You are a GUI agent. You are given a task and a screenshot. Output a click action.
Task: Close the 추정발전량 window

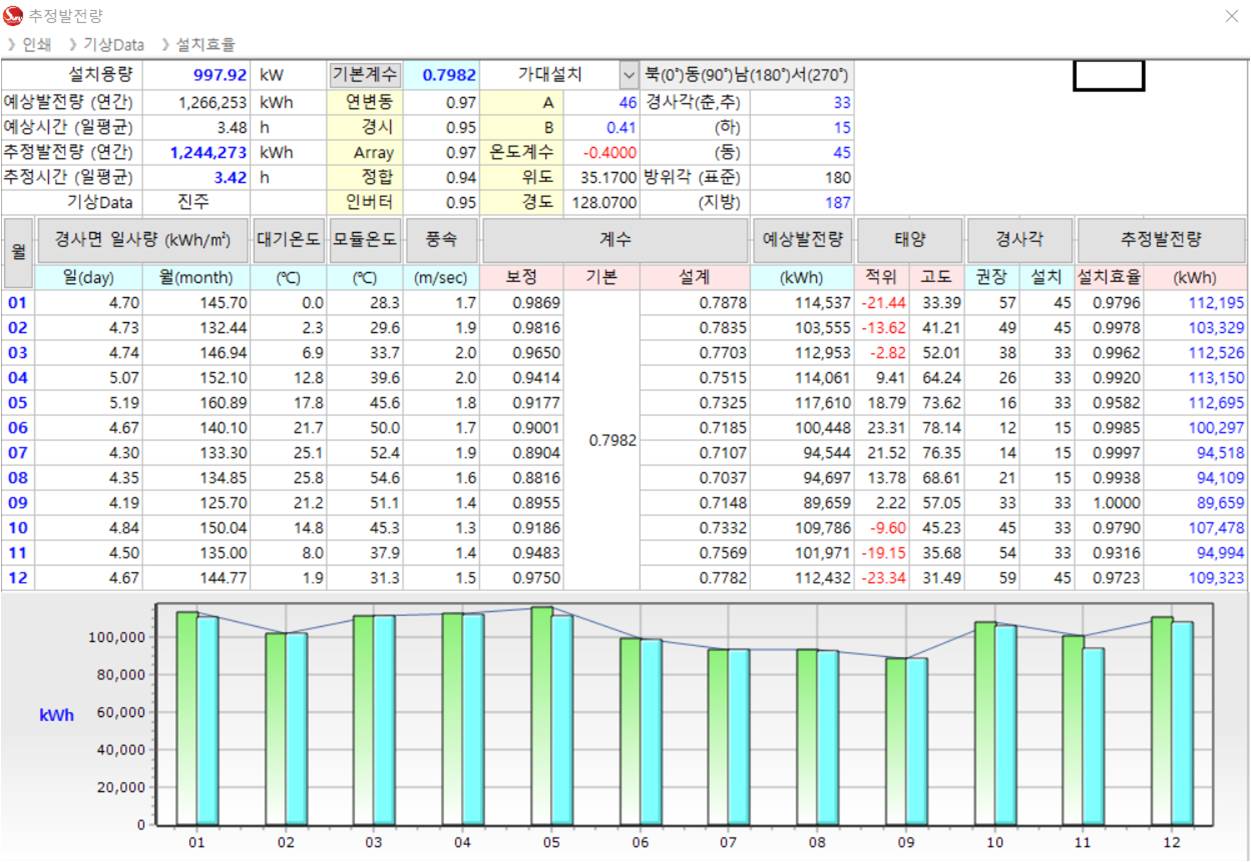click(x=1232, y=16)
